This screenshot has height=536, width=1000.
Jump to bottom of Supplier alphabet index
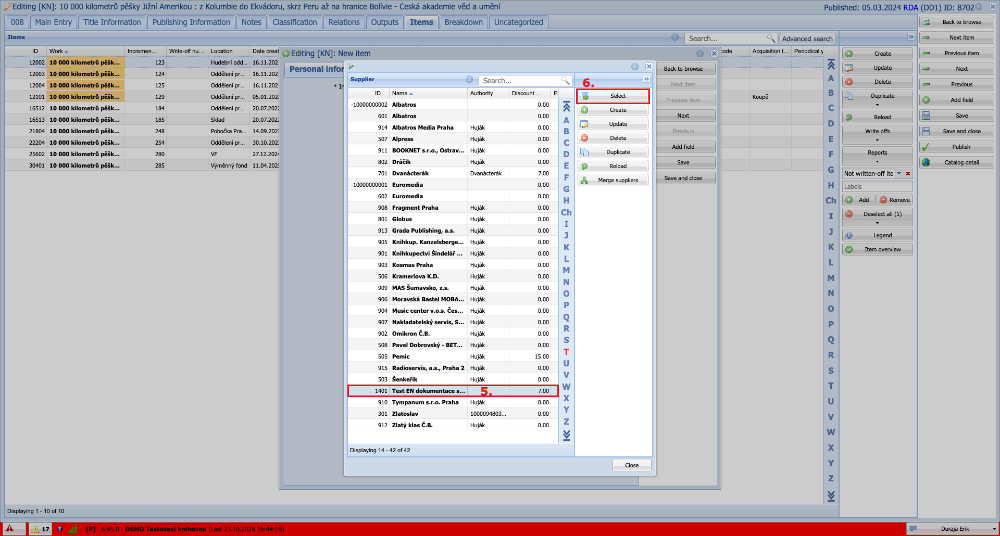coord(566,435)
